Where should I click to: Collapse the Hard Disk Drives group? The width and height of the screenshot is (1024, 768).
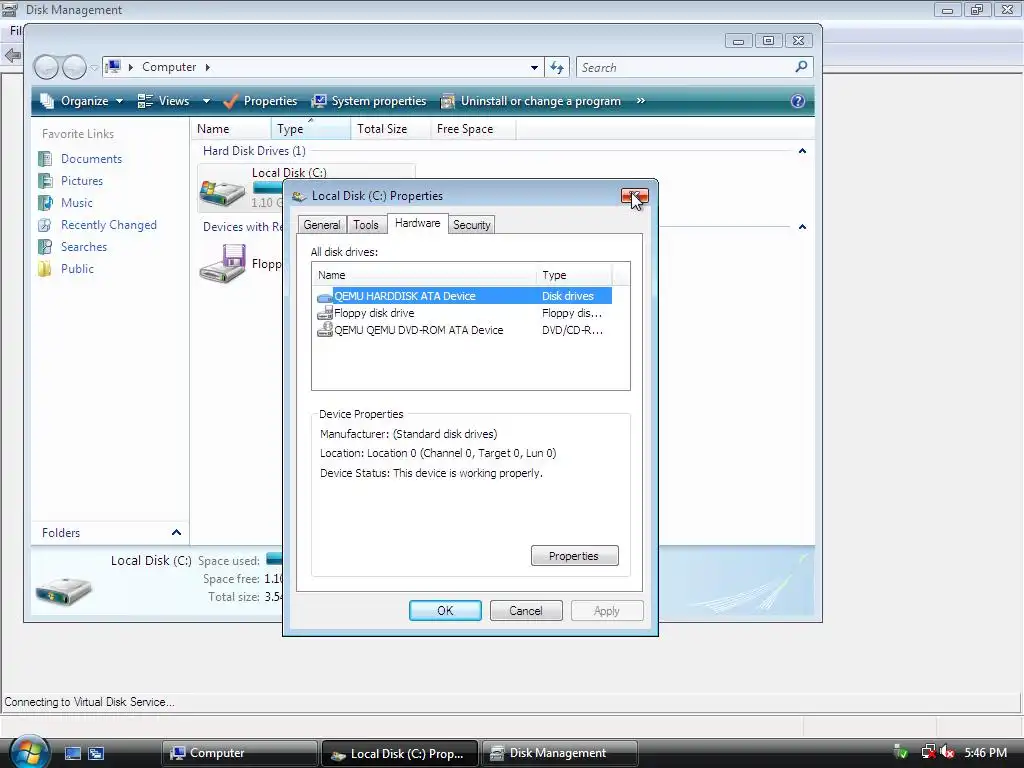(802, 151)
